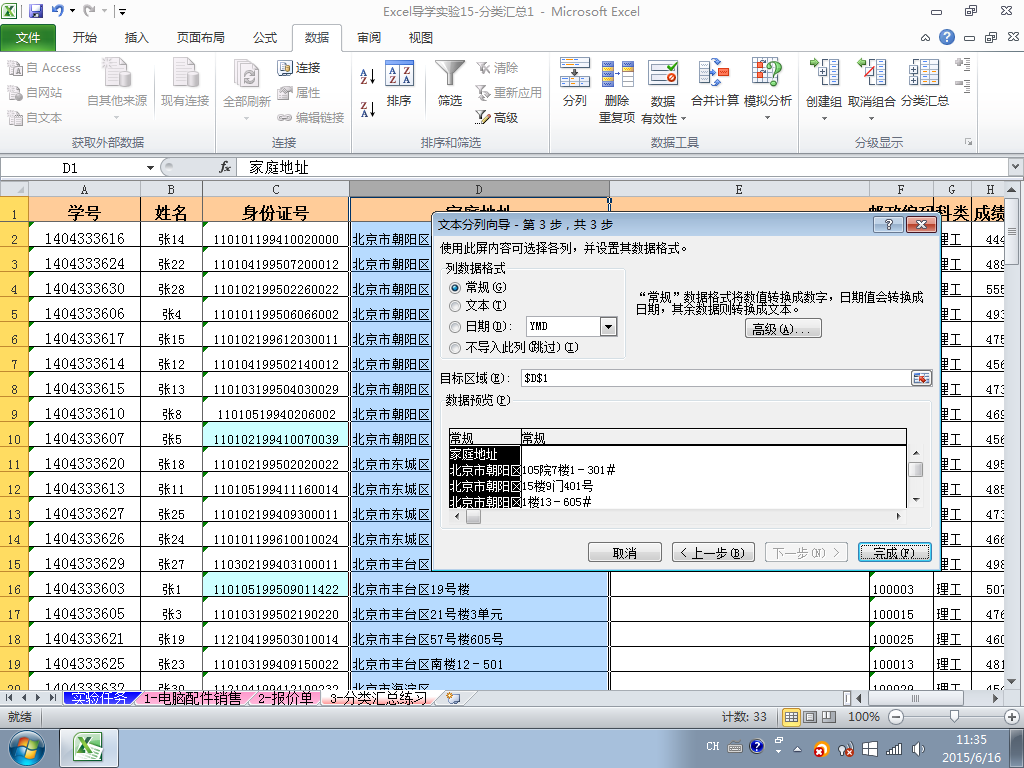
Task: Switch to the 公式 (Formulas) ribbon tab
Action: 264,38
